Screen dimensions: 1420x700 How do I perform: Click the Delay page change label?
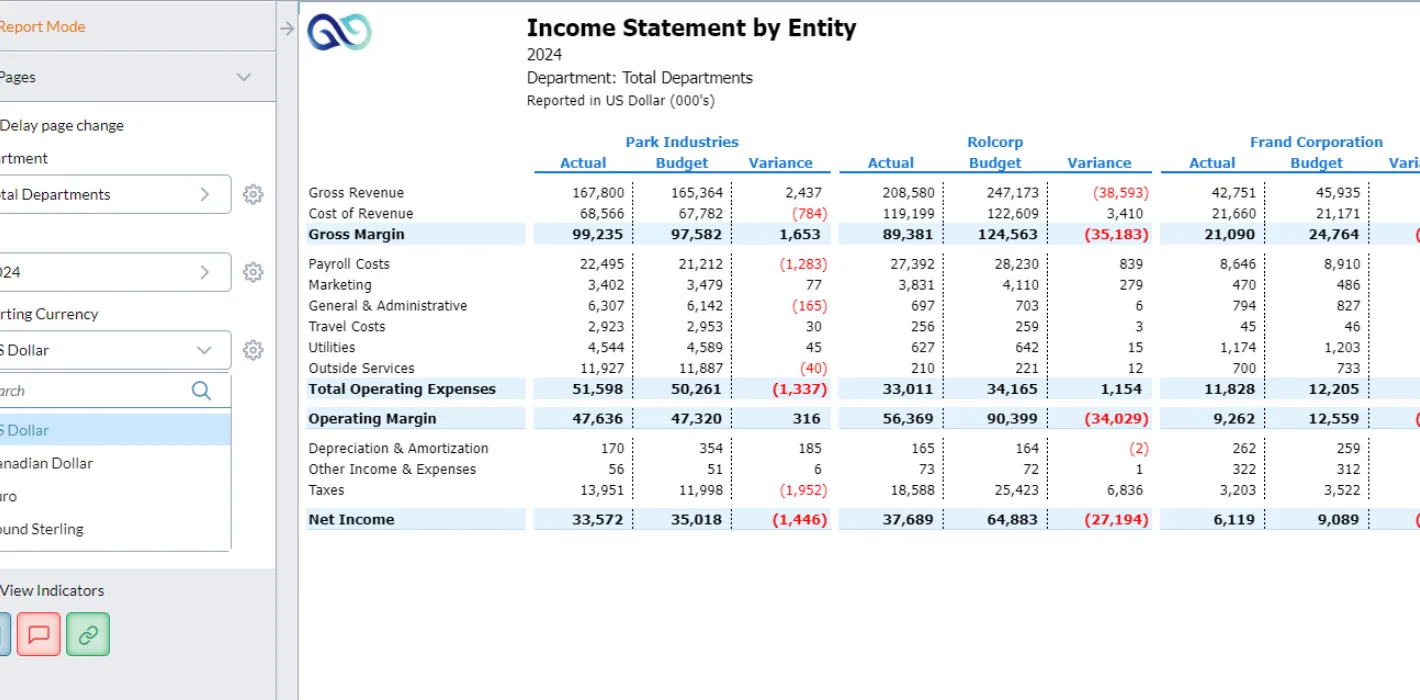pos(62,125)
